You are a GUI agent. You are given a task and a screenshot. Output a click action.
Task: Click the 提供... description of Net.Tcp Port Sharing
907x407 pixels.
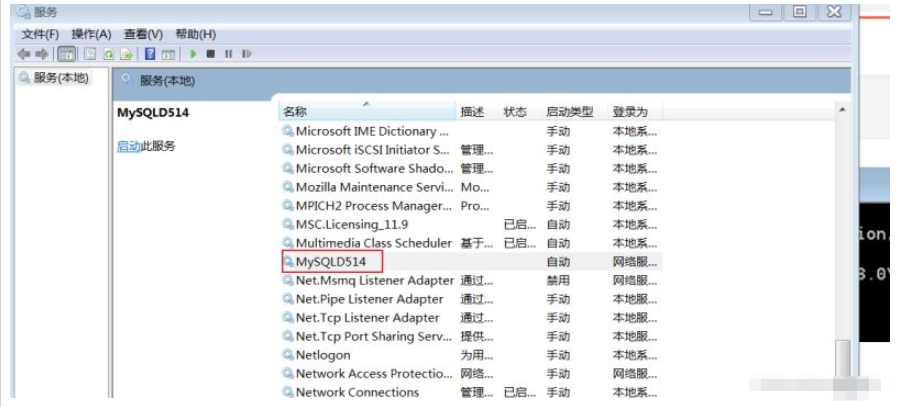click(477, 336)
